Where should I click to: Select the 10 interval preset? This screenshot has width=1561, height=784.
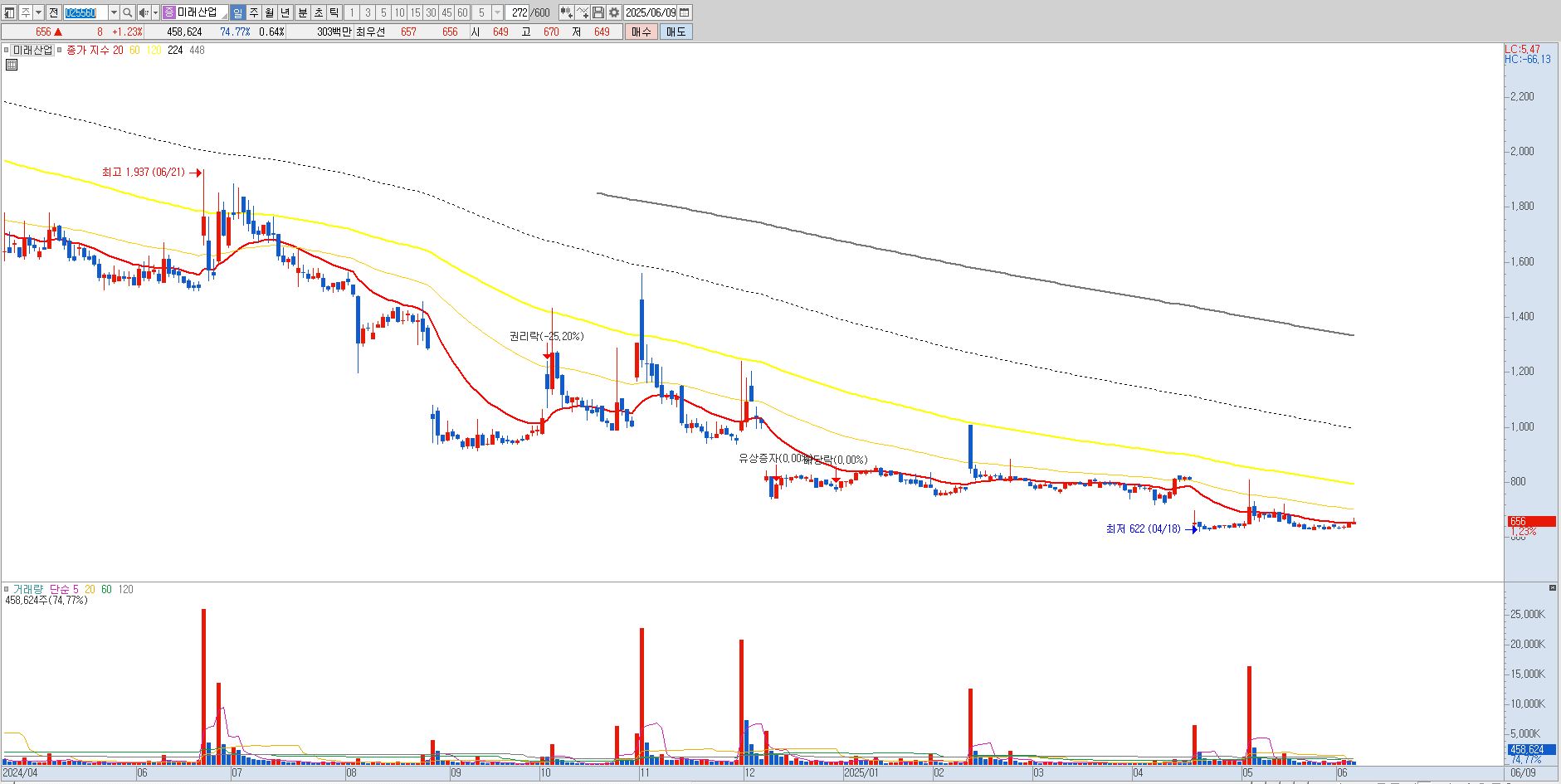(399, 12)
